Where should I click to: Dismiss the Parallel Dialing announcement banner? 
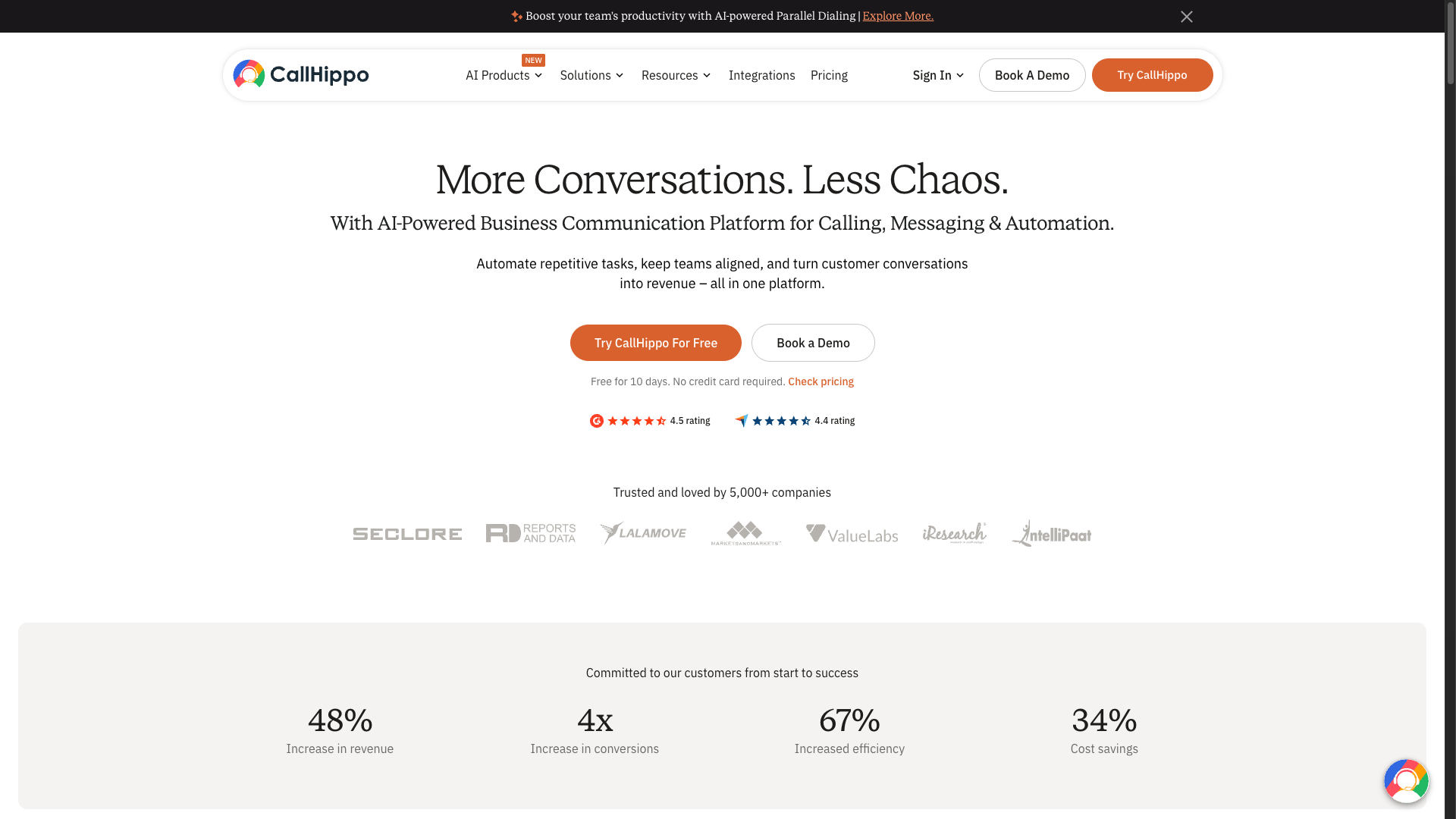[x=1187, y=16]
